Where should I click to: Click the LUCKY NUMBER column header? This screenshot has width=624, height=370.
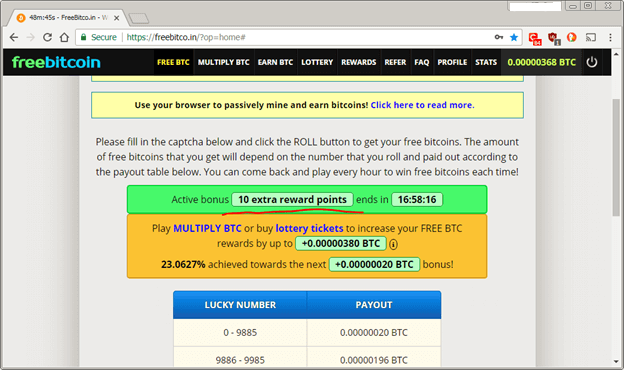(x=240, y=305)
